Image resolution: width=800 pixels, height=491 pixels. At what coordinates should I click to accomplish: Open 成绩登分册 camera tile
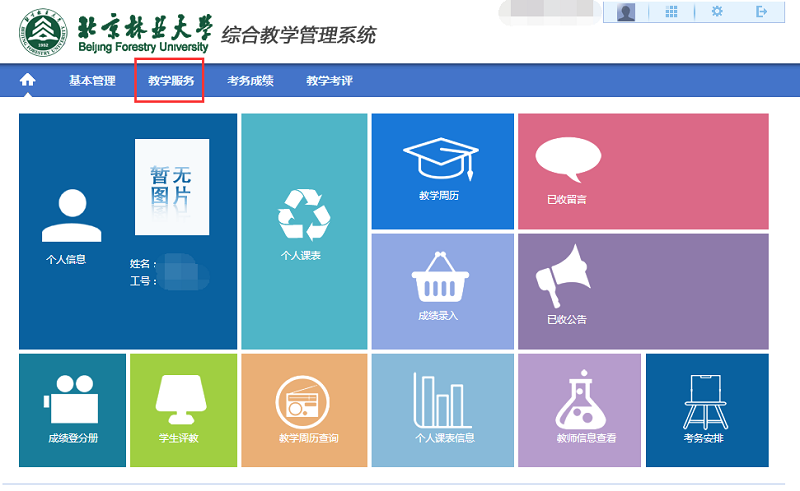(x=72, y=409)
